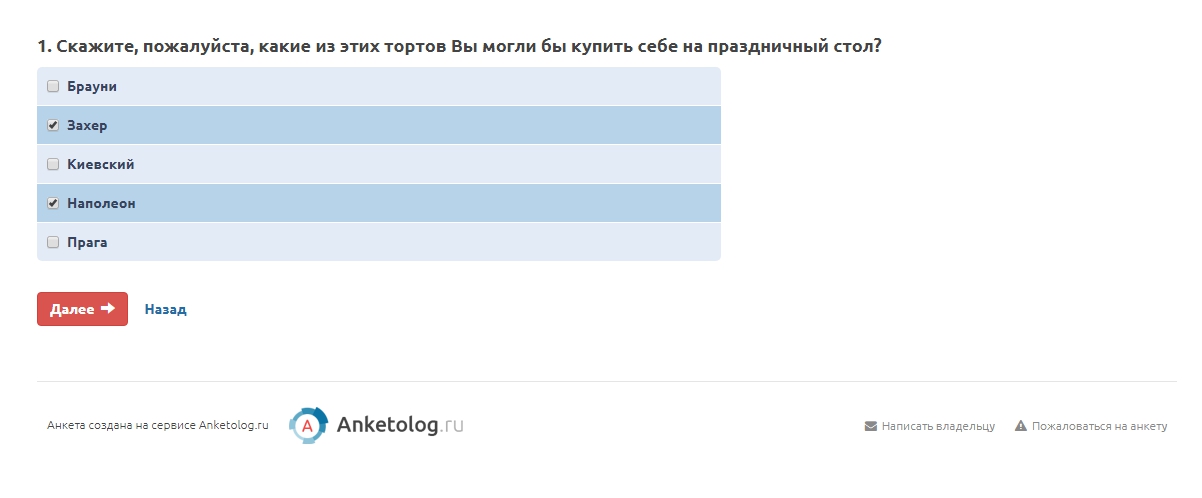
Task: Check the Брауни checkbox
Action: [x=53, y=87]
